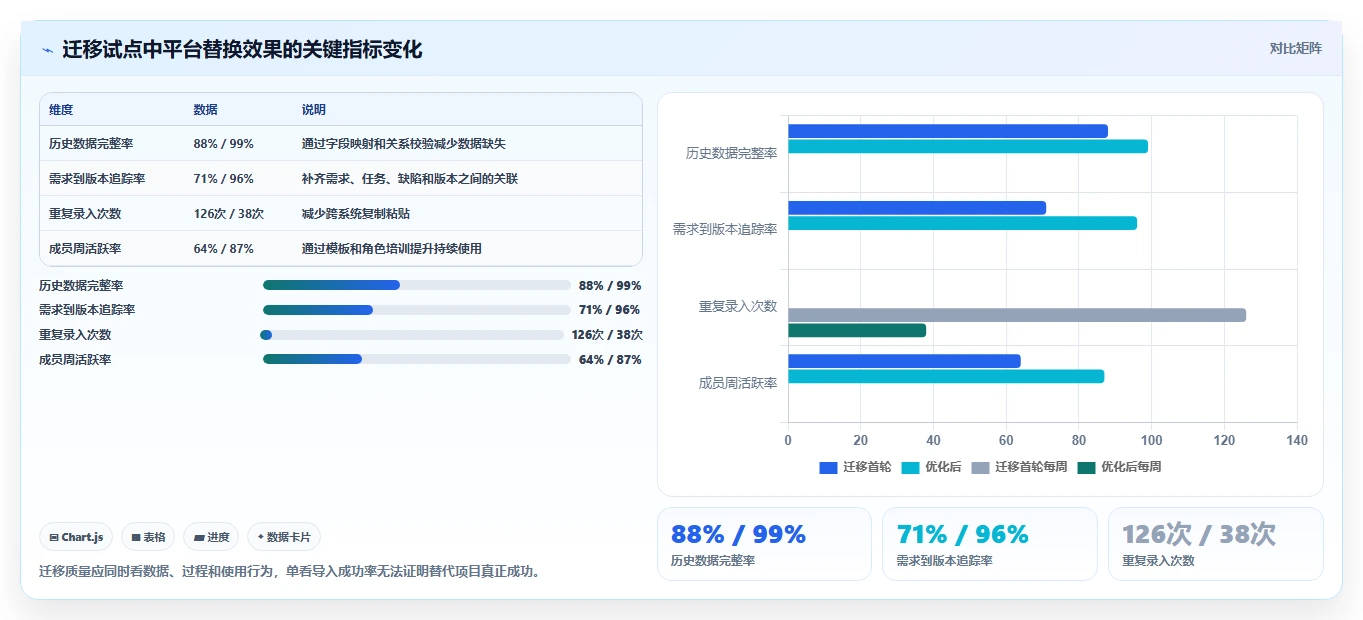This screenshot has height=620, width=1363.
Task: Click the blue 迁移首轮 legend color box
Action: click(828, 467)
